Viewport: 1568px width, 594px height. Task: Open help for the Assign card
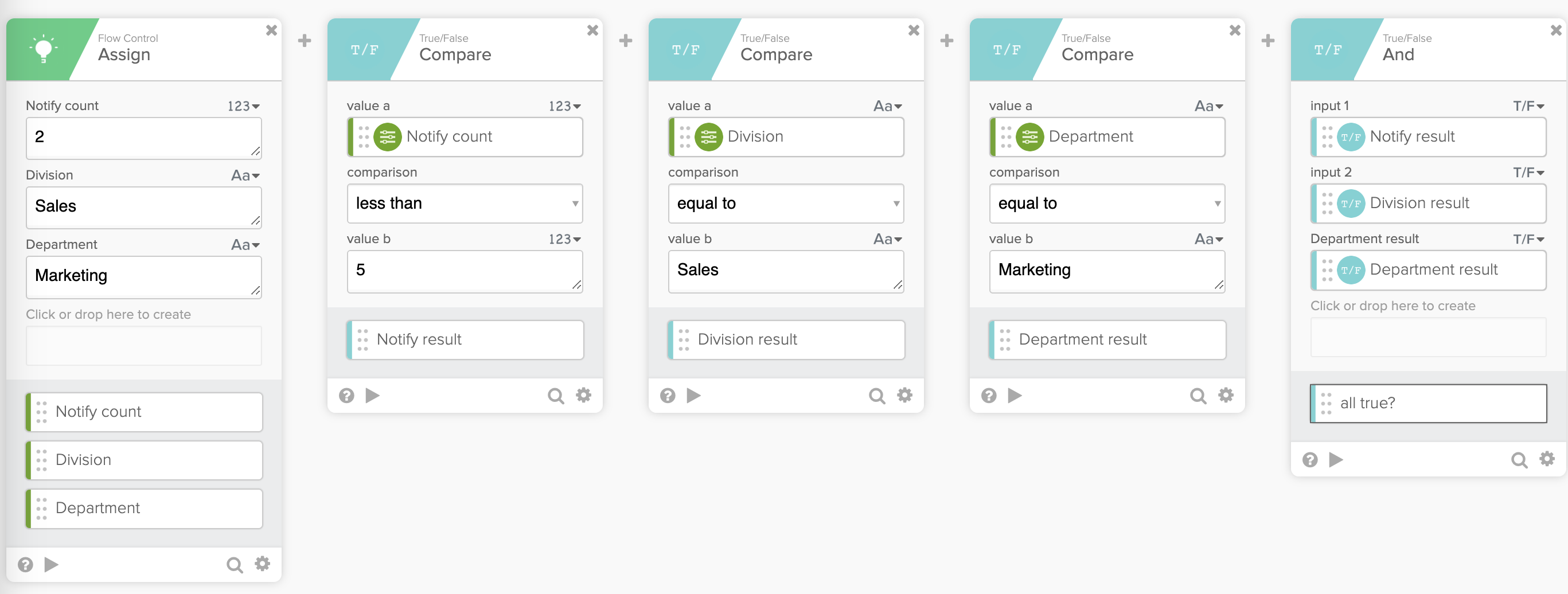pos(25,565)
